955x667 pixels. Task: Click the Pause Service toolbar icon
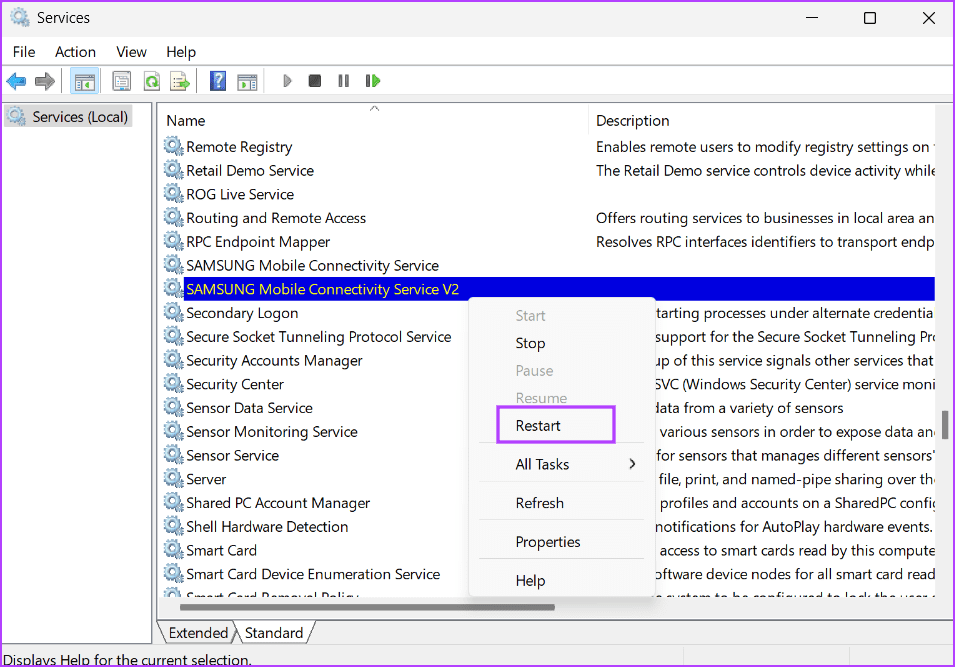pos(344,81)
